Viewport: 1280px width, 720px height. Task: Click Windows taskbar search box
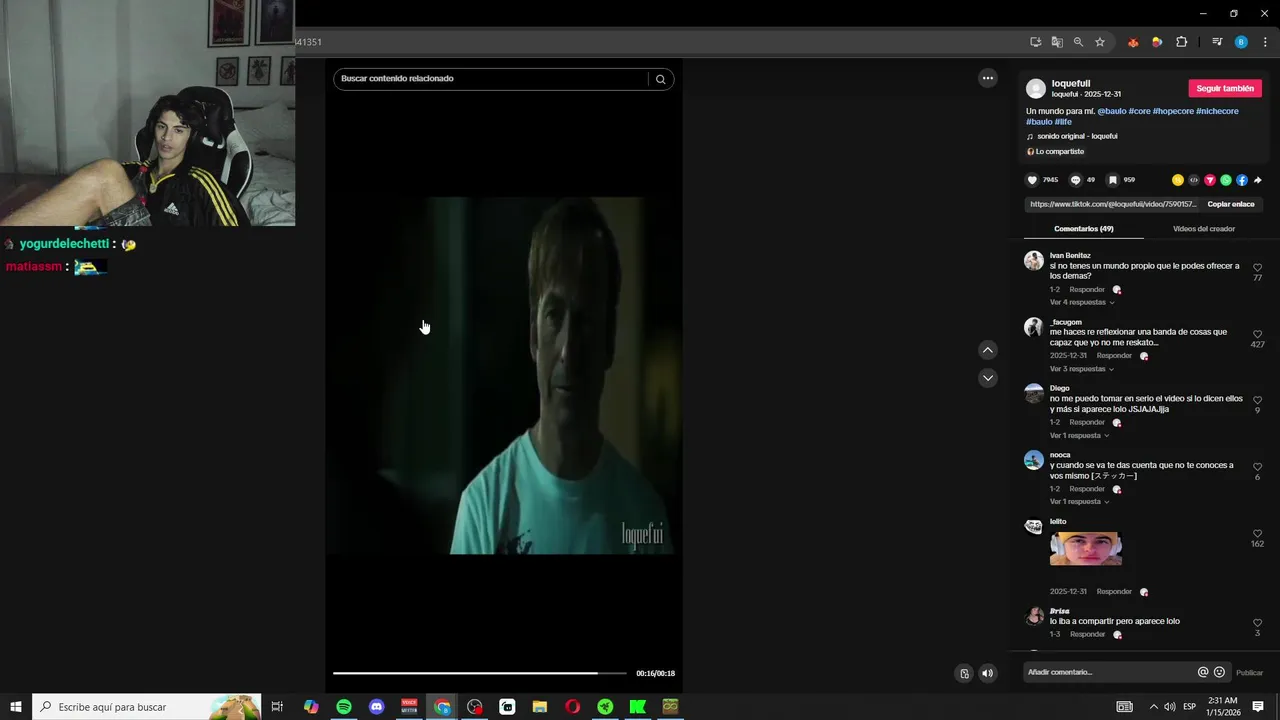[x=147, y=707]
